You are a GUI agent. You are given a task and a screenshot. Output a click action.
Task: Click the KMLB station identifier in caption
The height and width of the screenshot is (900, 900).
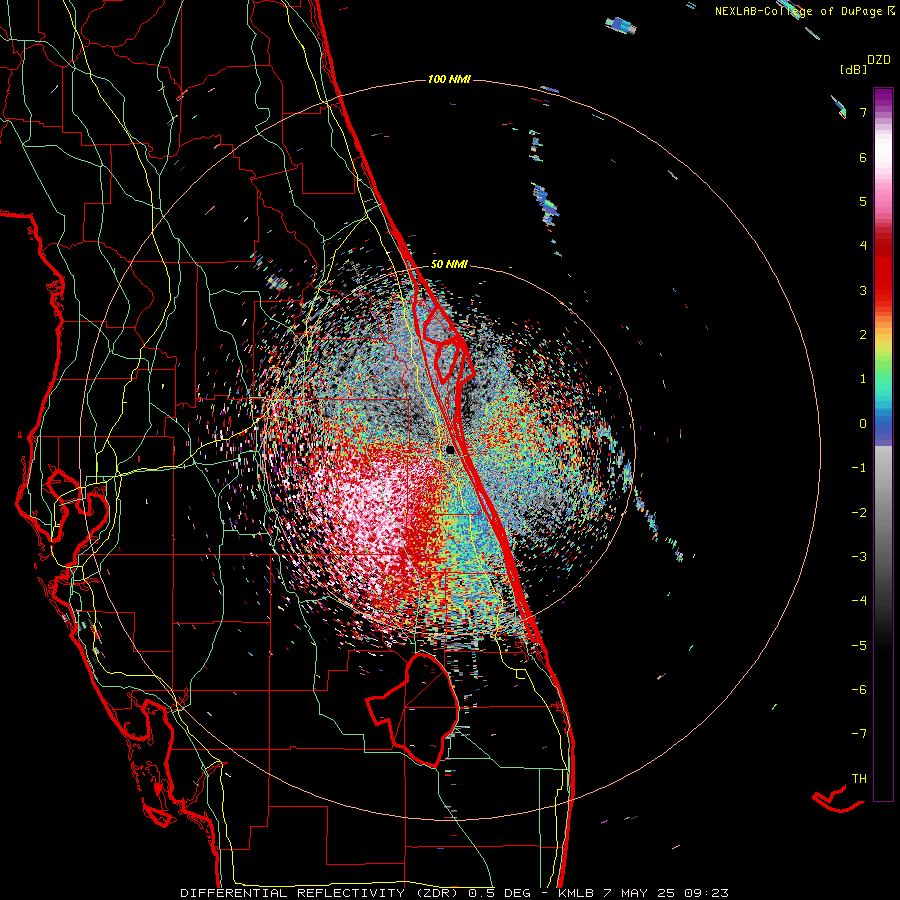576,893
